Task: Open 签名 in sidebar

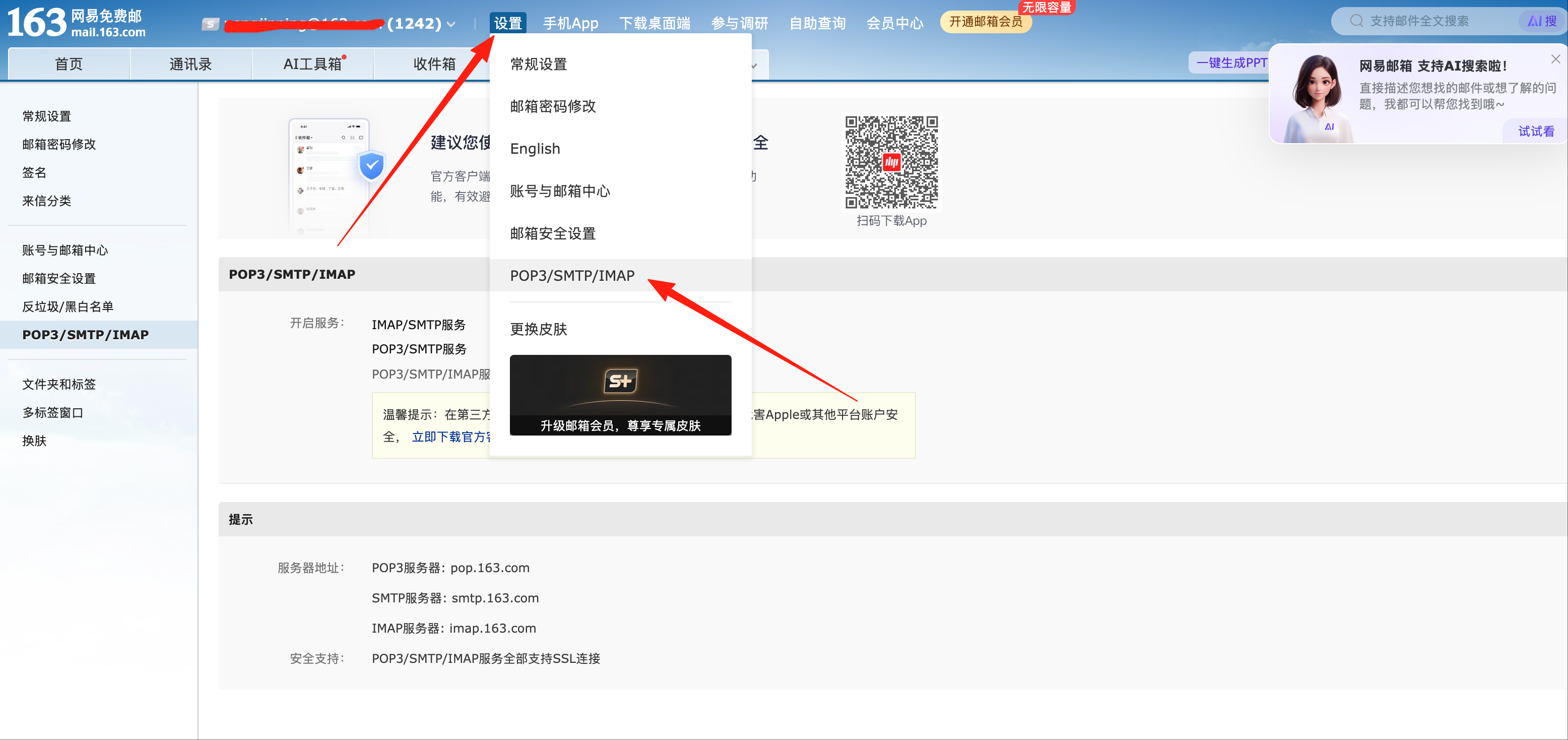Action: click(34, 172)
